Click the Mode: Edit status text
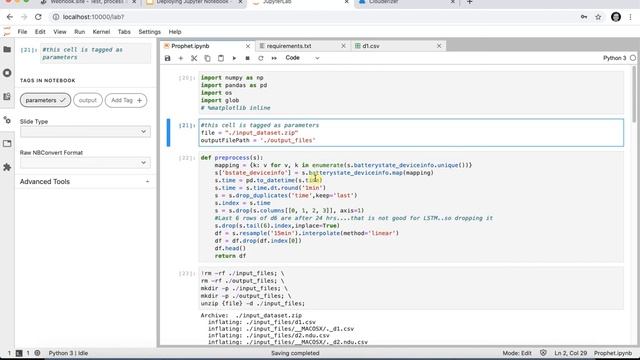This screenshot has height=360, width=640. (x=517, y=353)
